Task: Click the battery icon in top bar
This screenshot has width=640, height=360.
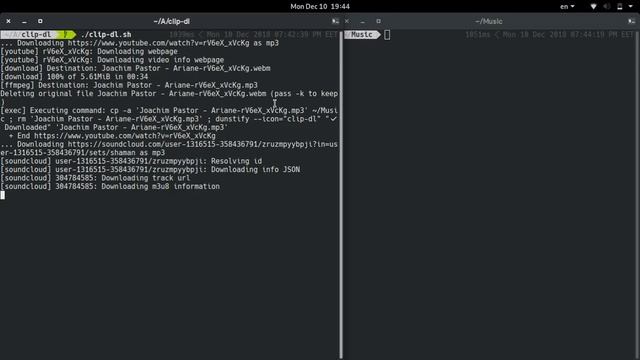Action: tap(620, 7)
